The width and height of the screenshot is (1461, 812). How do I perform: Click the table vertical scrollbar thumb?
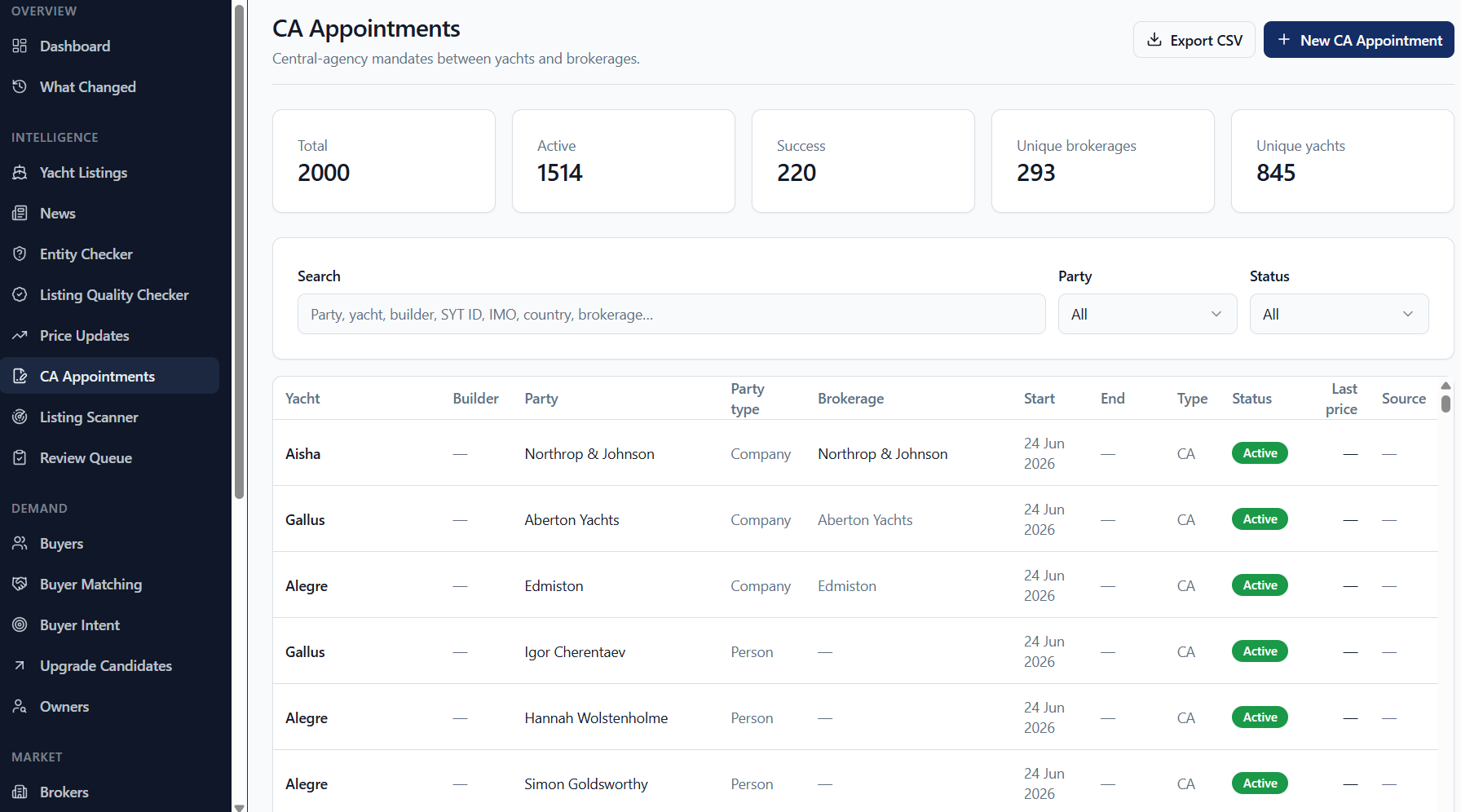click(1446, 404)
